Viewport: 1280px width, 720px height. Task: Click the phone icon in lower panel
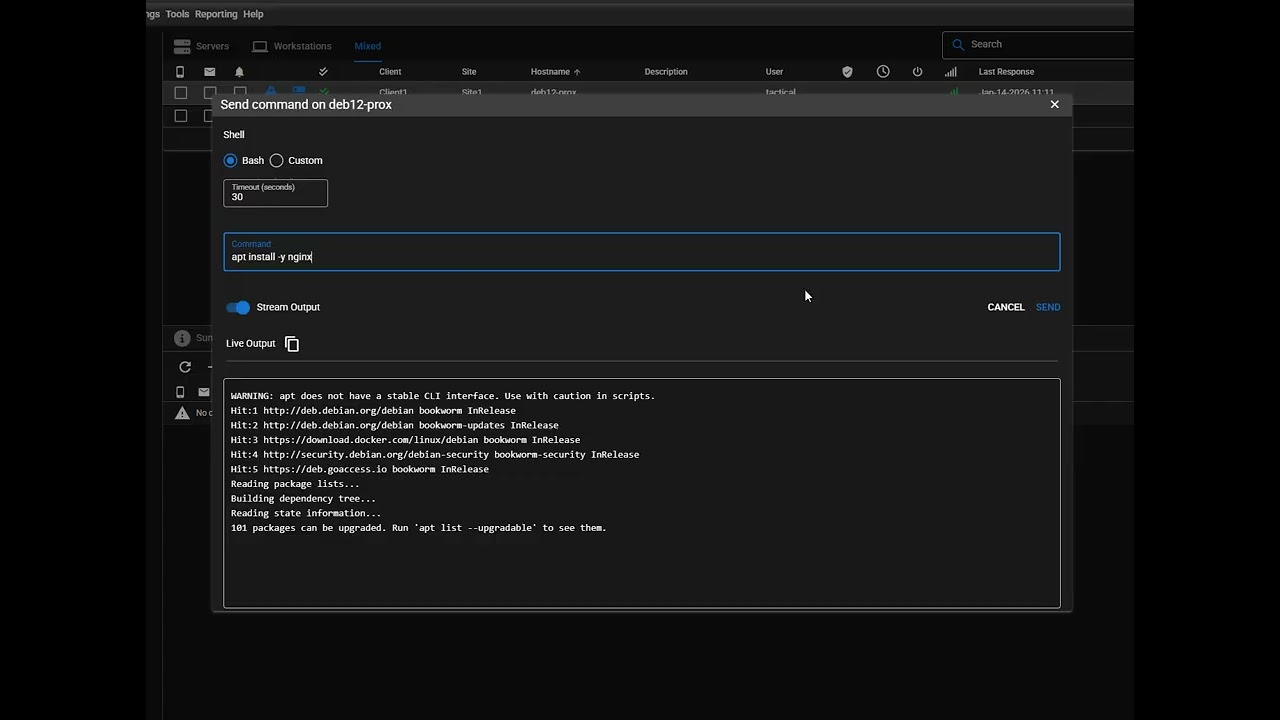coord(180,392)
